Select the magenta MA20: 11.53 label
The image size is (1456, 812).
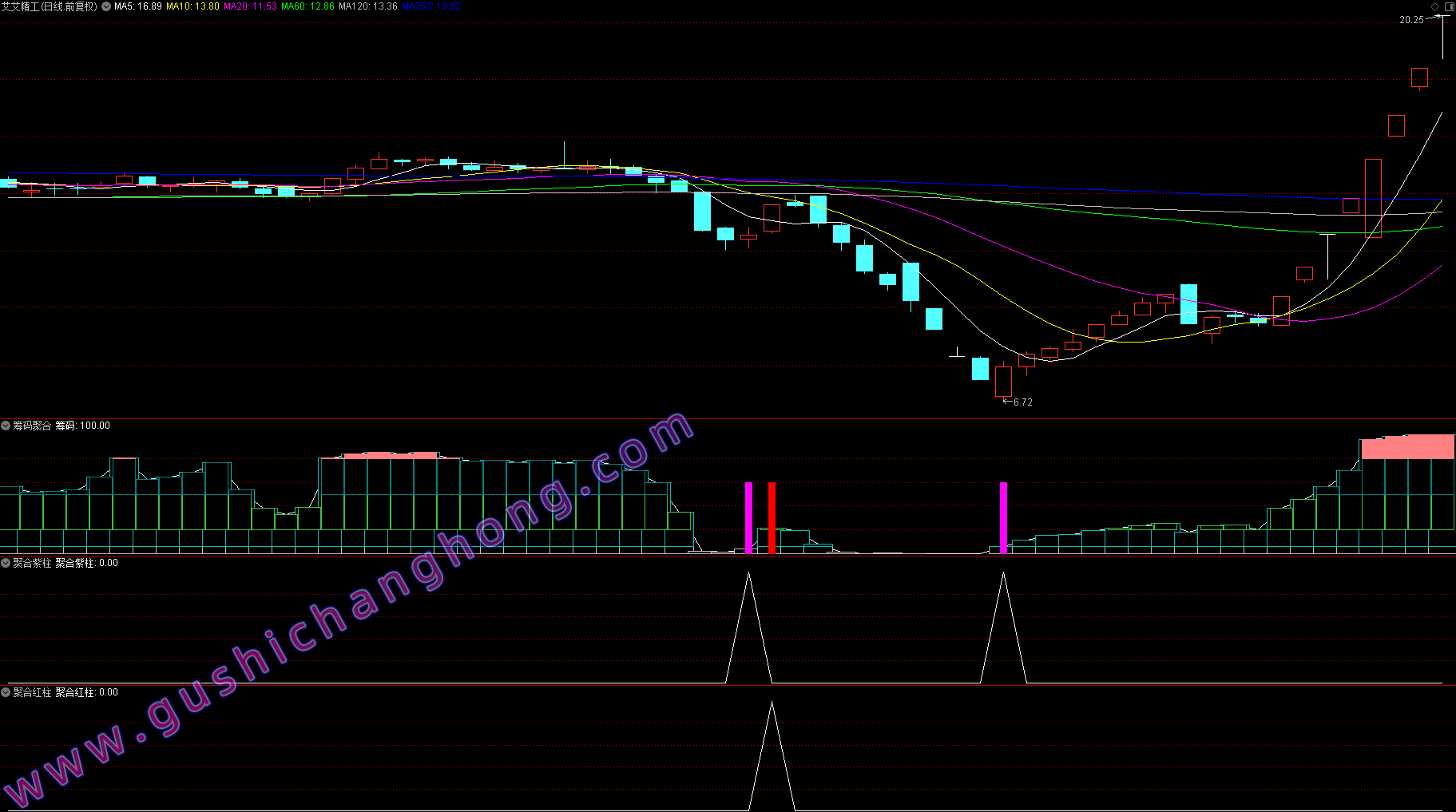250,6
